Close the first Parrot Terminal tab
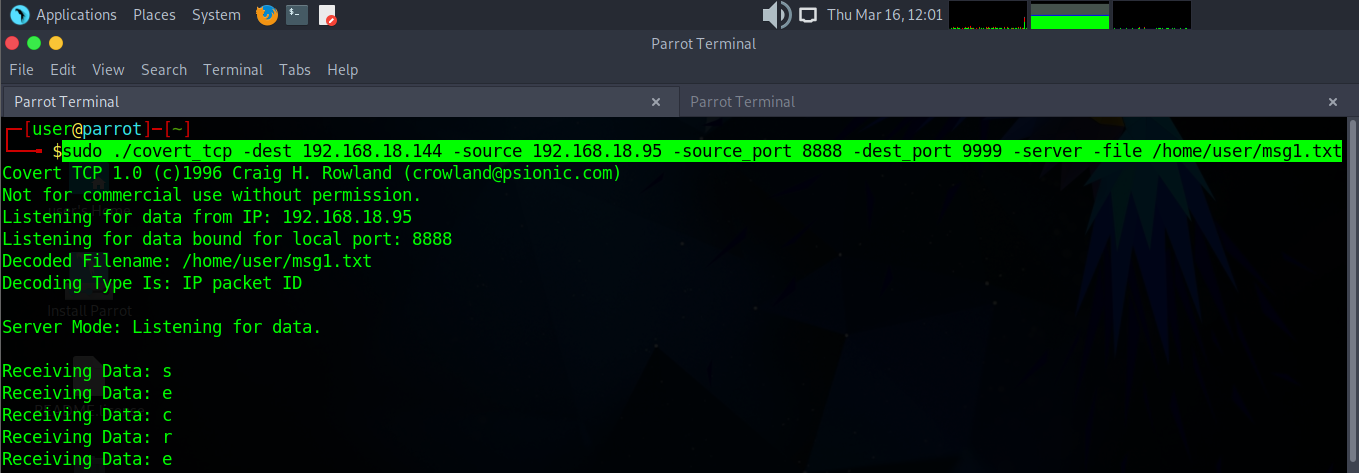 pos(656,102)
